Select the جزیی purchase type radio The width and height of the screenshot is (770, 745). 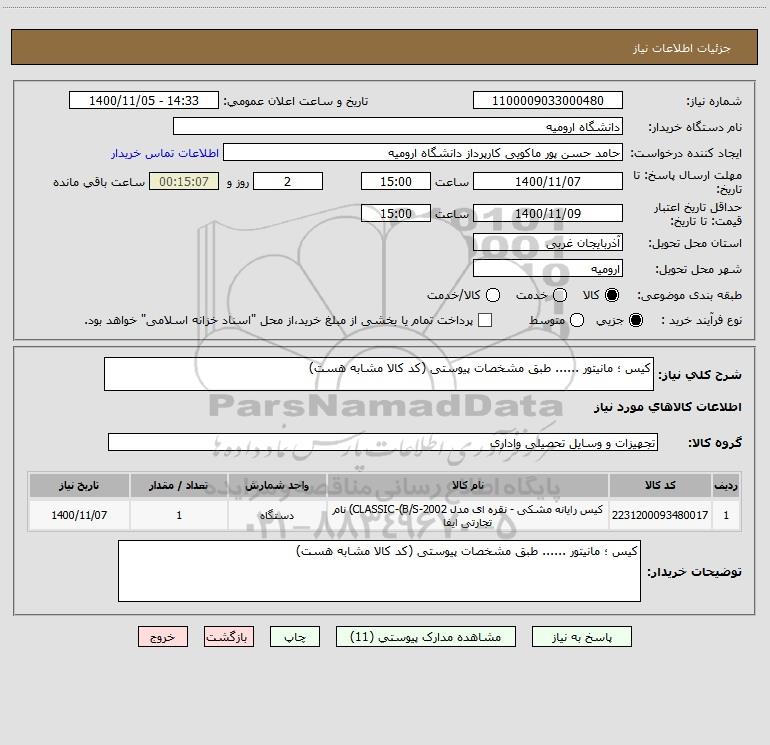click(x=635, y=320)
